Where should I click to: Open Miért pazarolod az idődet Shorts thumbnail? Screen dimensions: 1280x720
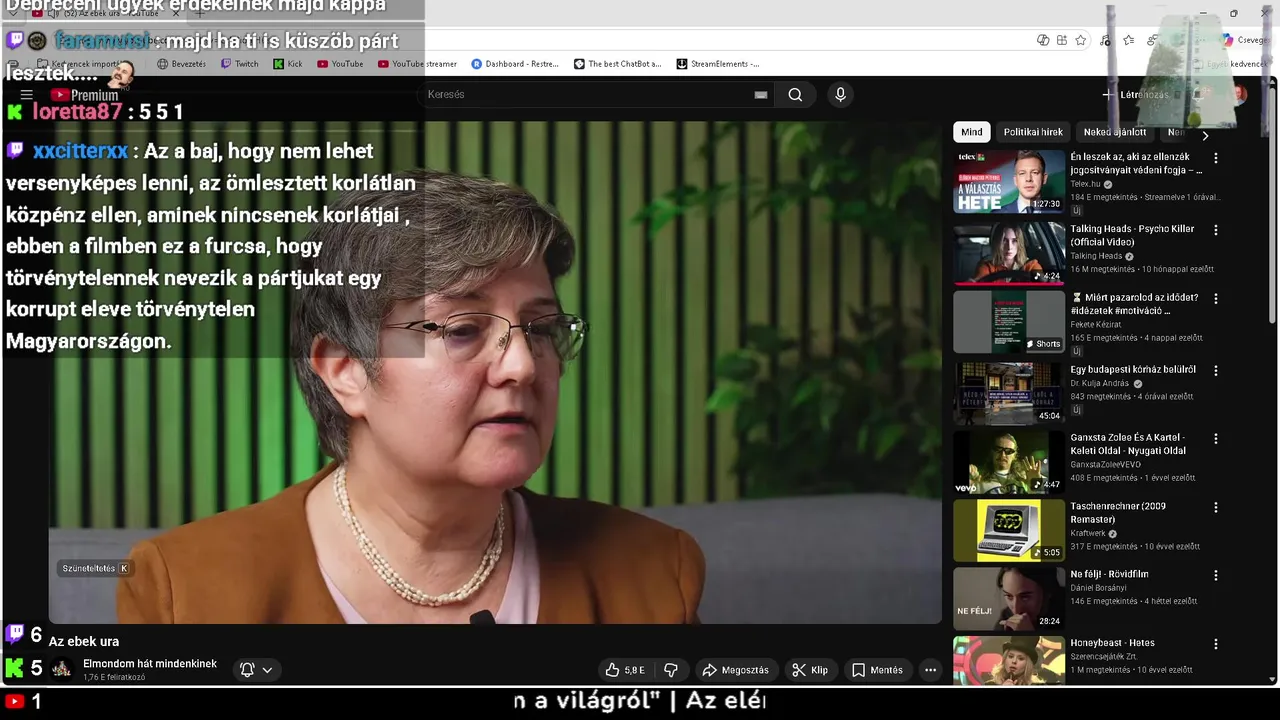[1008, 322]
